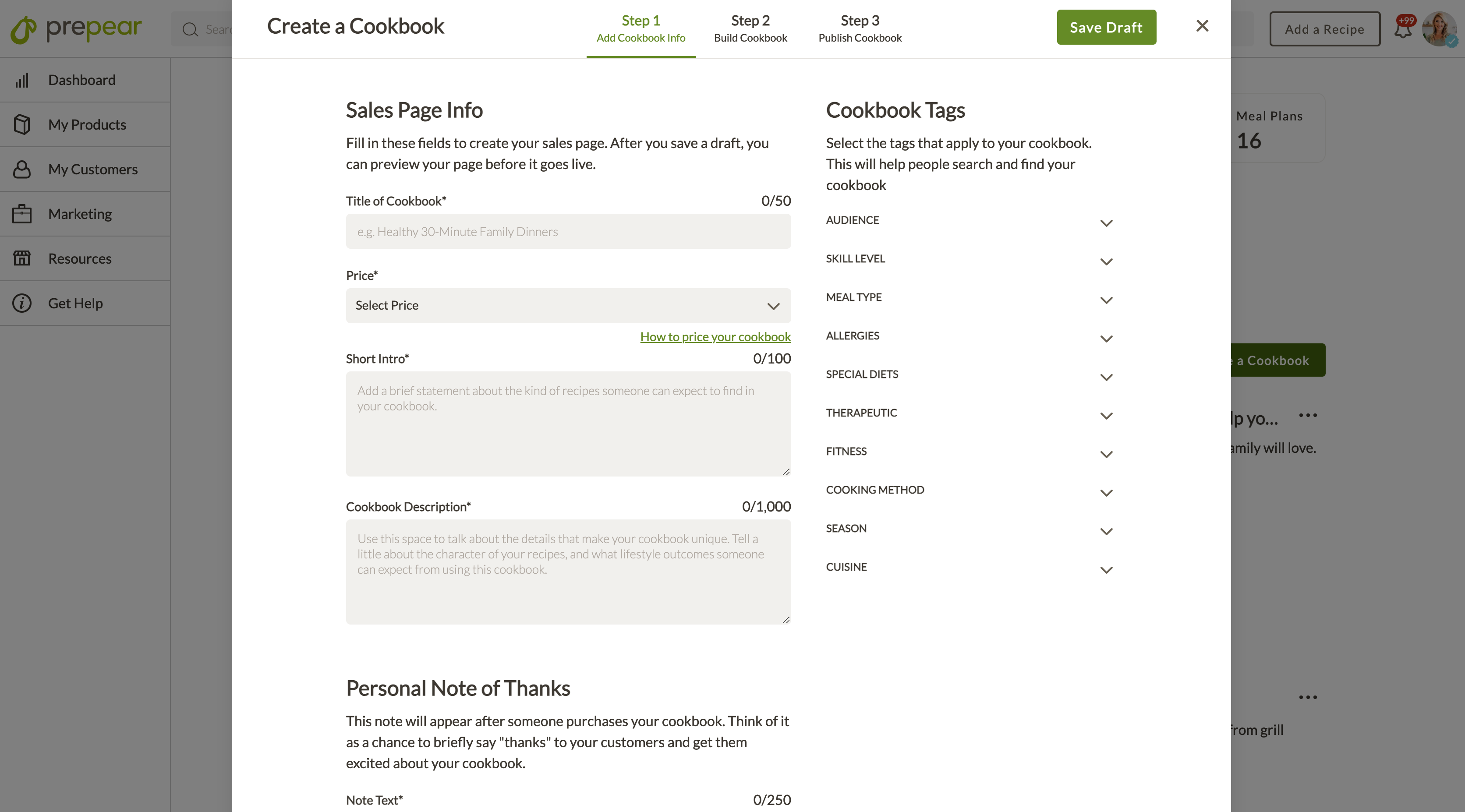Open the notifications bell icon
Screen dimensions: 1465x812
pos(1403,28)
